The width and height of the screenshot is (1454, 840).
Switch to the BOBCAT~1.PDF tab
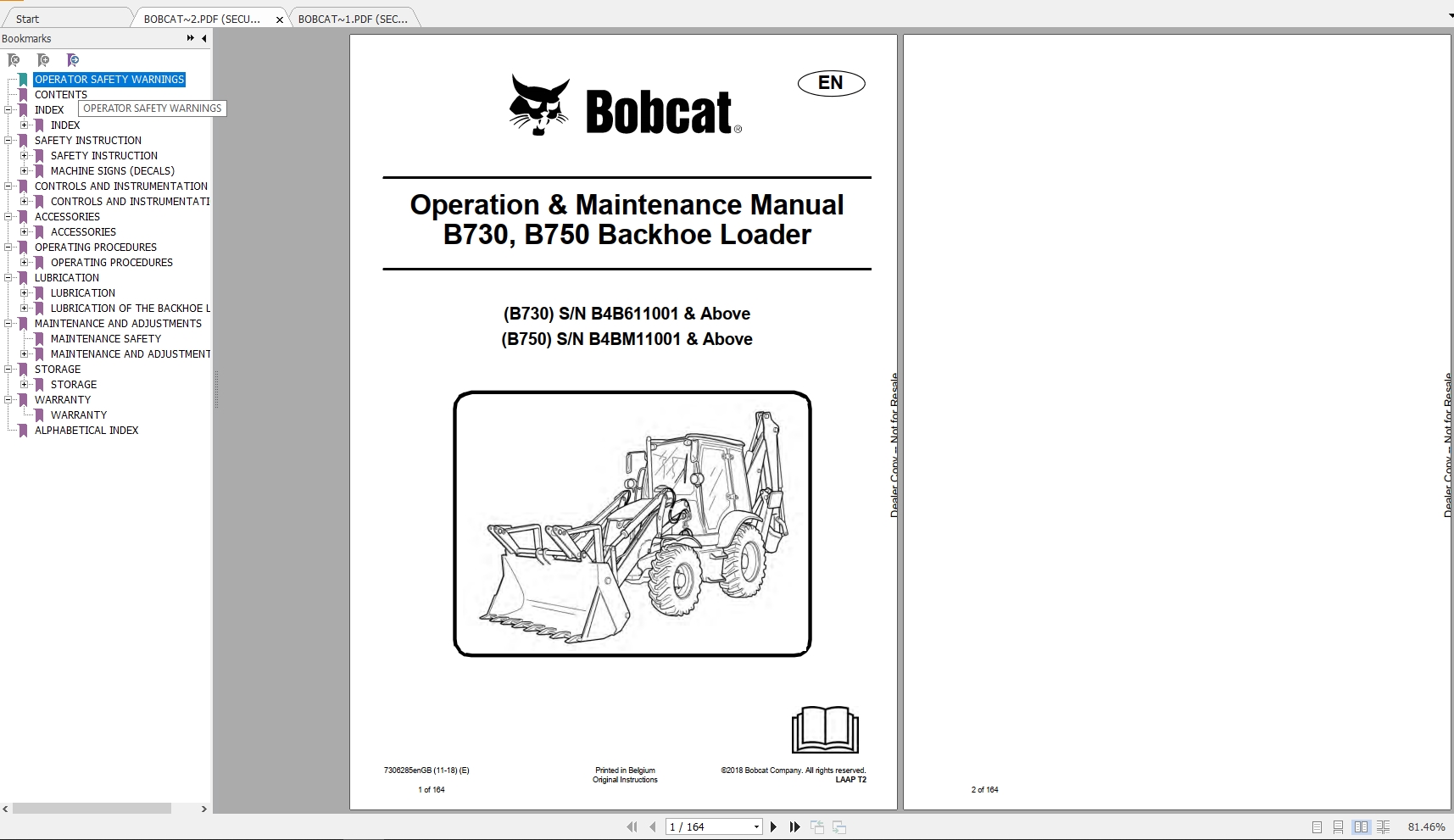point(353,18)
